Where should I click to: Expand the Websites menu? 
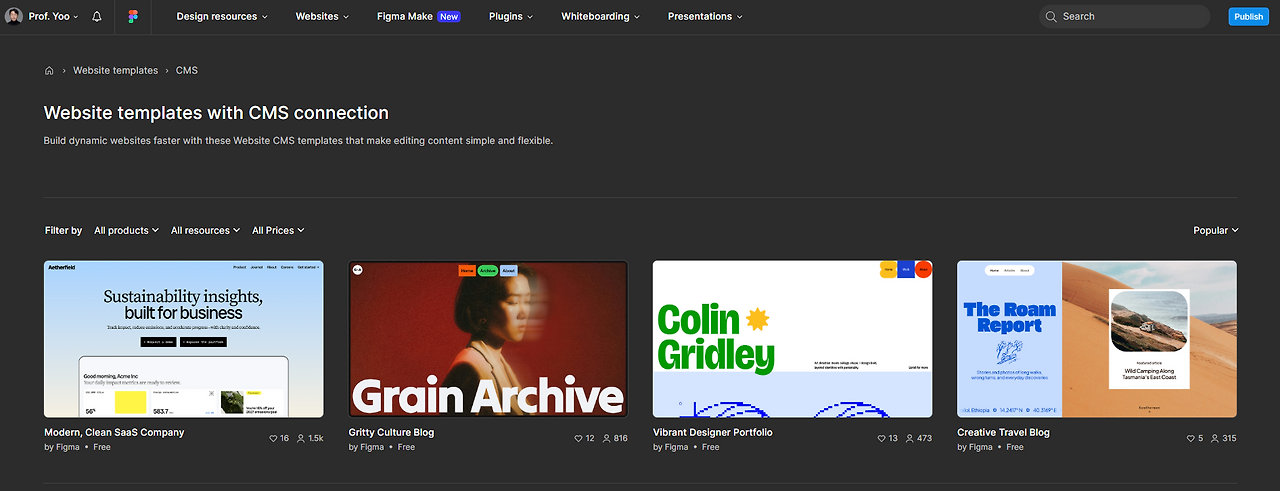[x=323, y=17]
